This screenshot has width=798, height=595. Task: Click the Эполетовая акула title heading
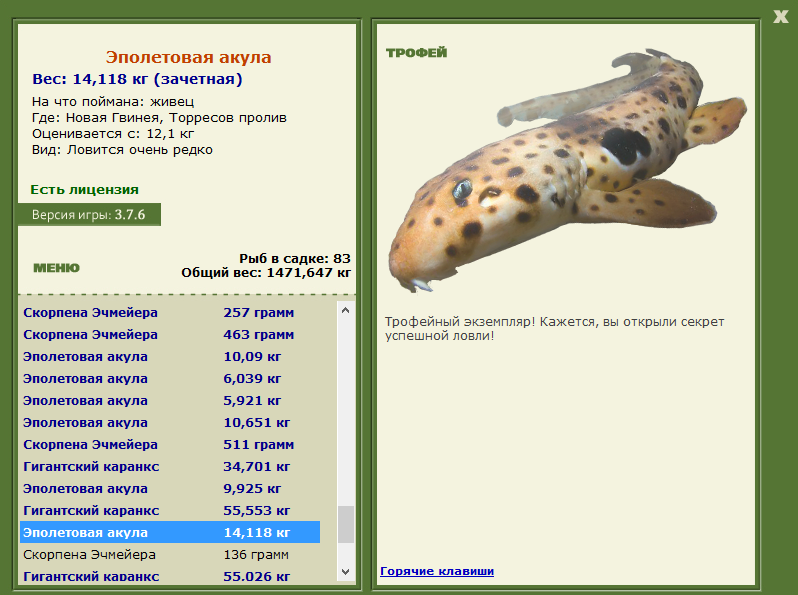(x=188, y=57)
